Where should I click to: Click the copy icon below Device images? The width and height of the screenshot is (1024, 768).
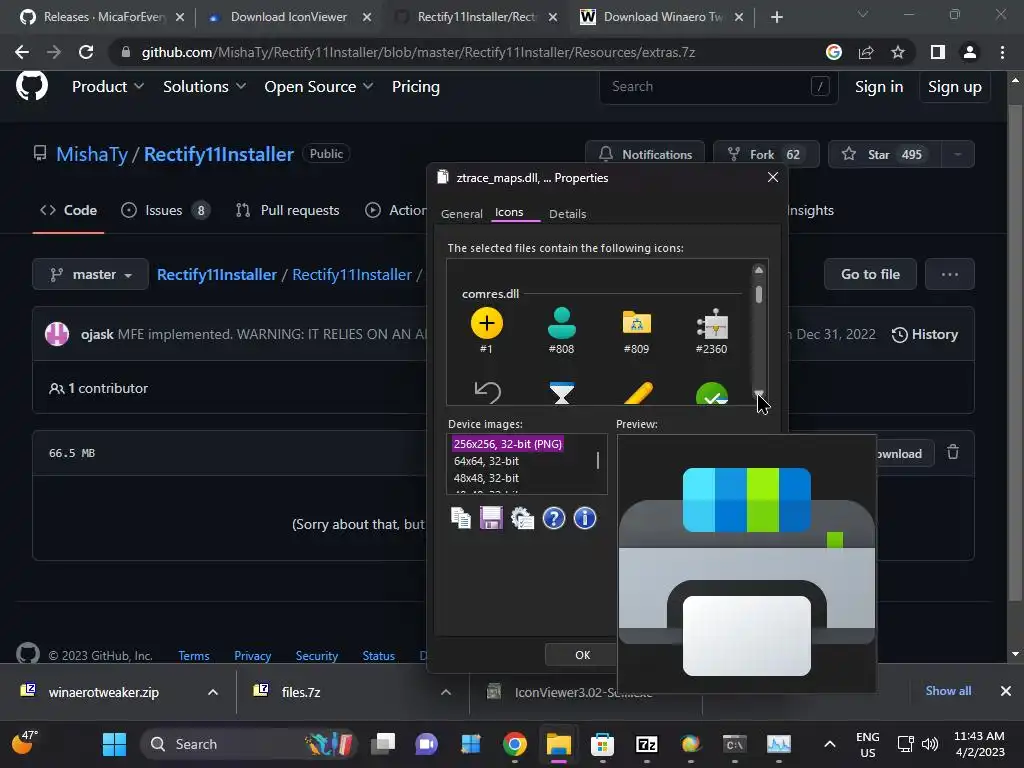(x=460, y=519)
